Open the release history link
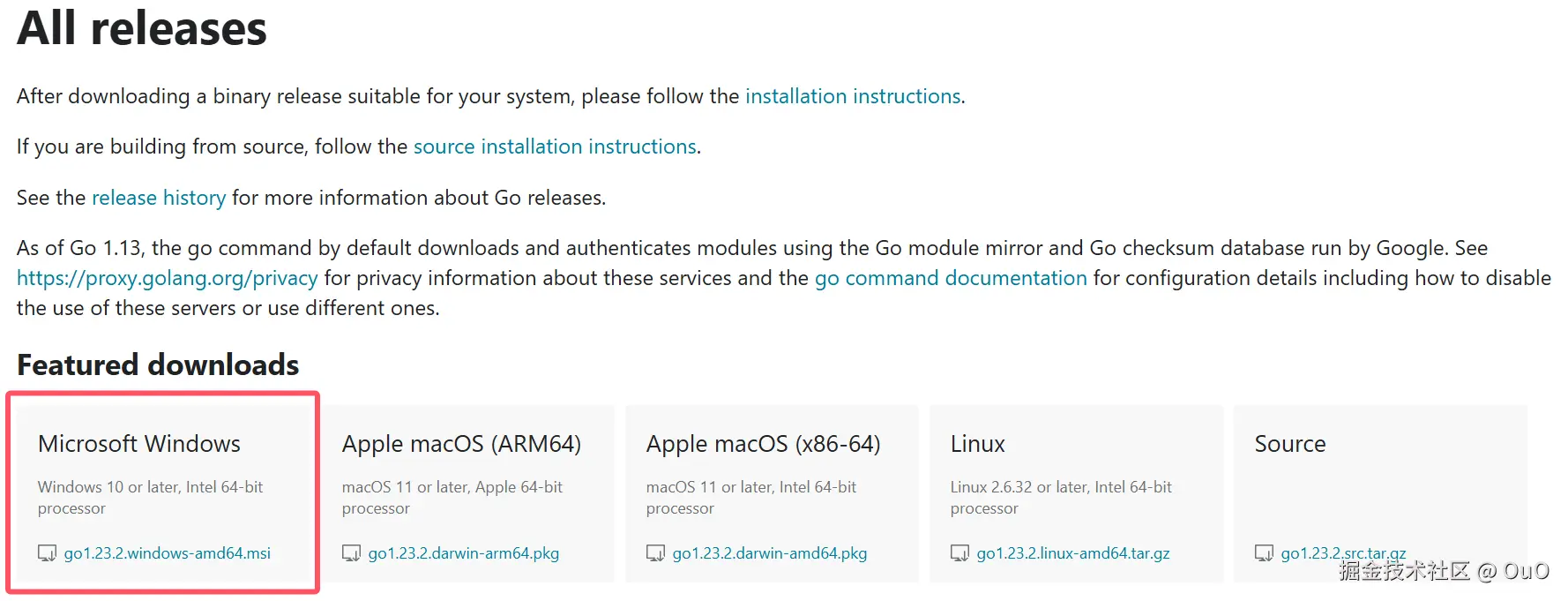Screen dimensions: 1568x601 click(159, 198)
